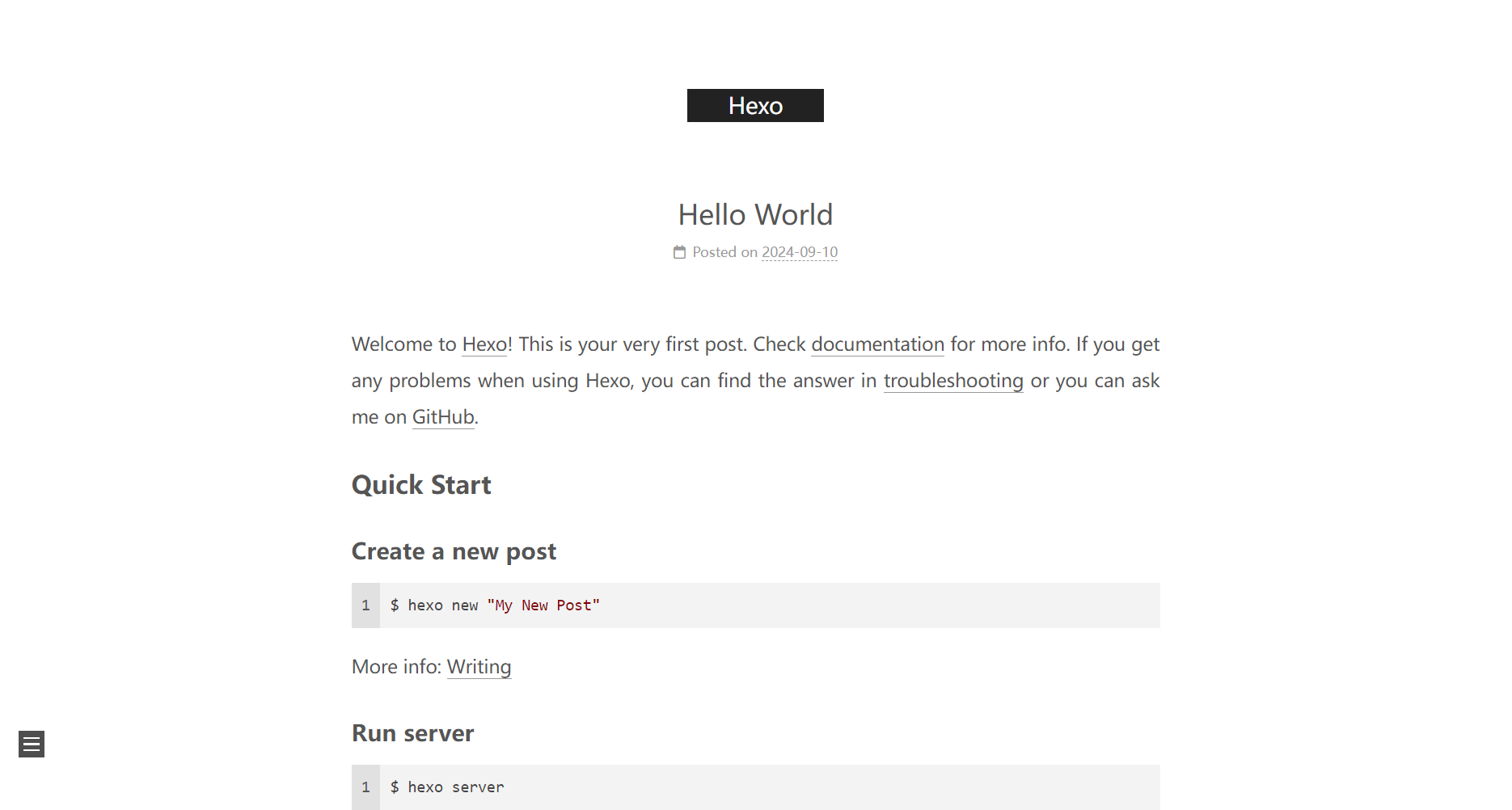Click line number 1 of hexo new code block

pos(365,605)
